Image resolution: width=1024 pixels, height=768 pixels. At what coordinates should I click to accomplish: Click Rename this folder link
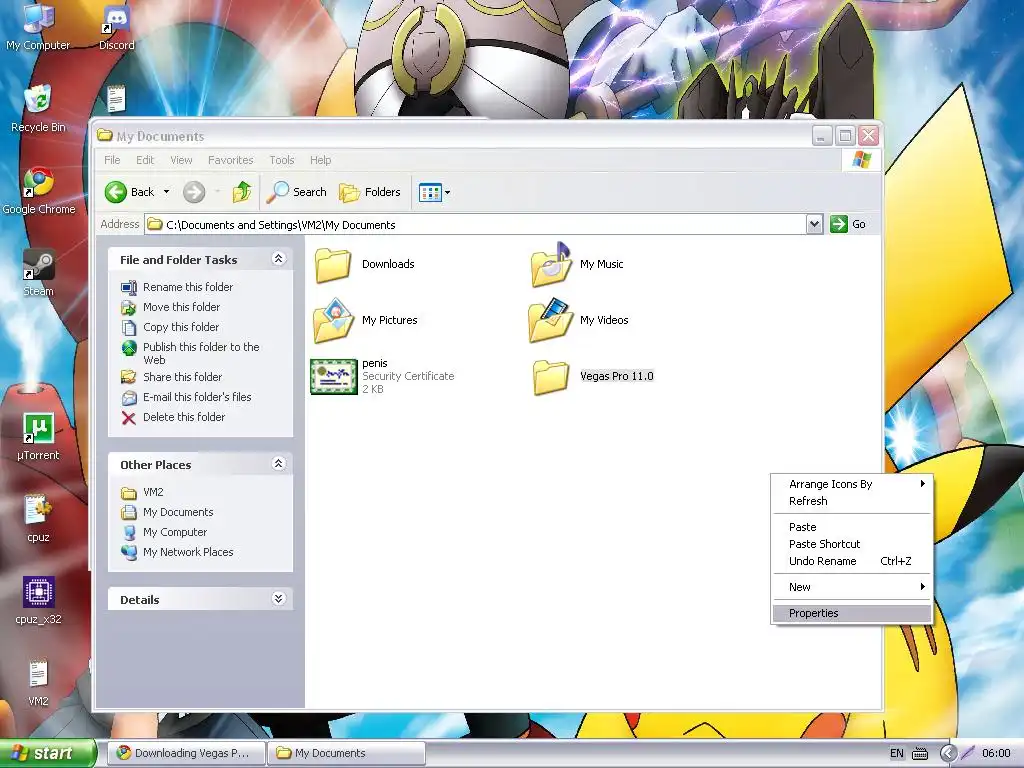188,287
